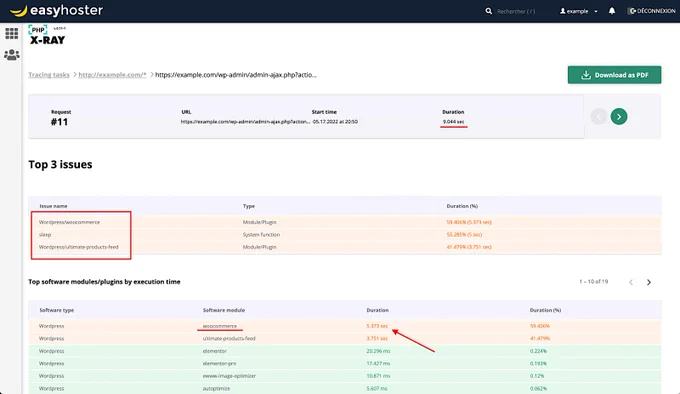
Task: Go to previous page of modules table
Action: 631,282
